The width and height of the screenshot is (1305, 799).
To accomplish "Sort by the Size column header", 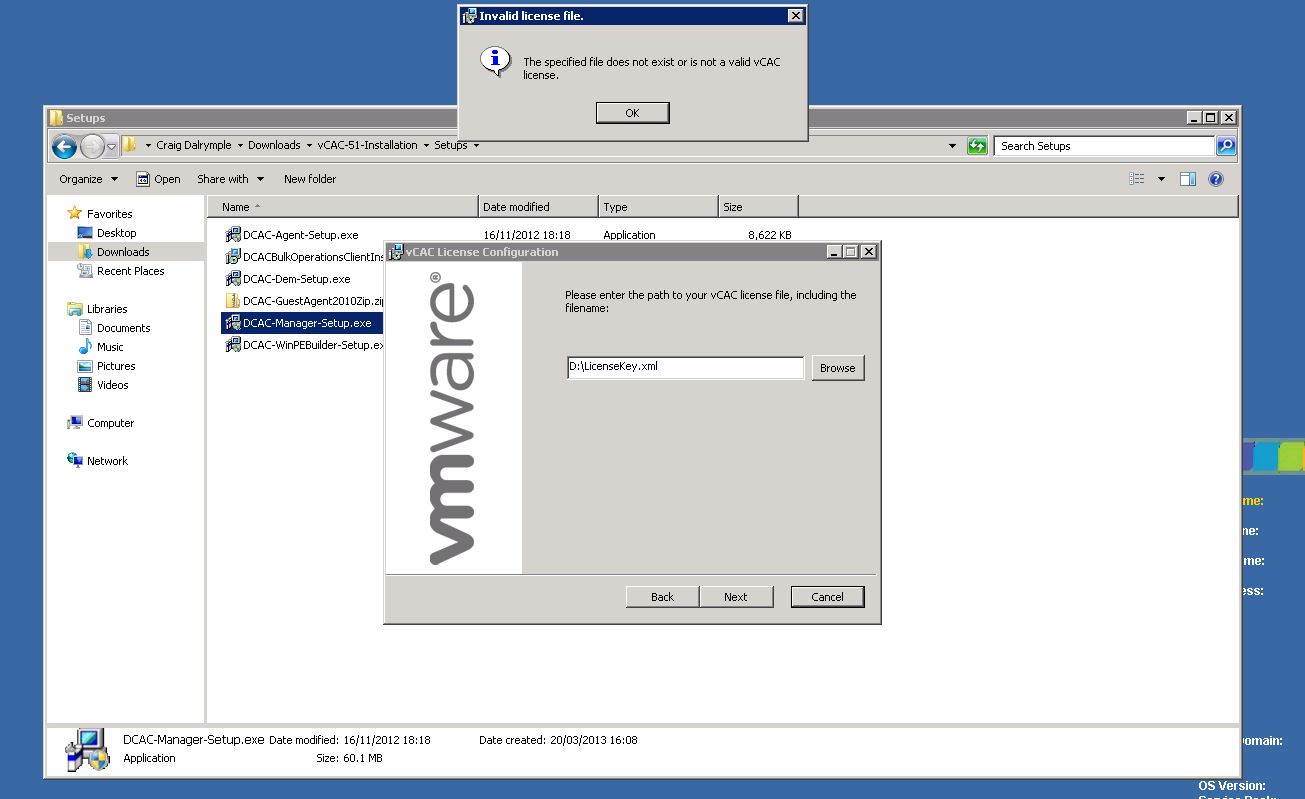I will 758,207.
